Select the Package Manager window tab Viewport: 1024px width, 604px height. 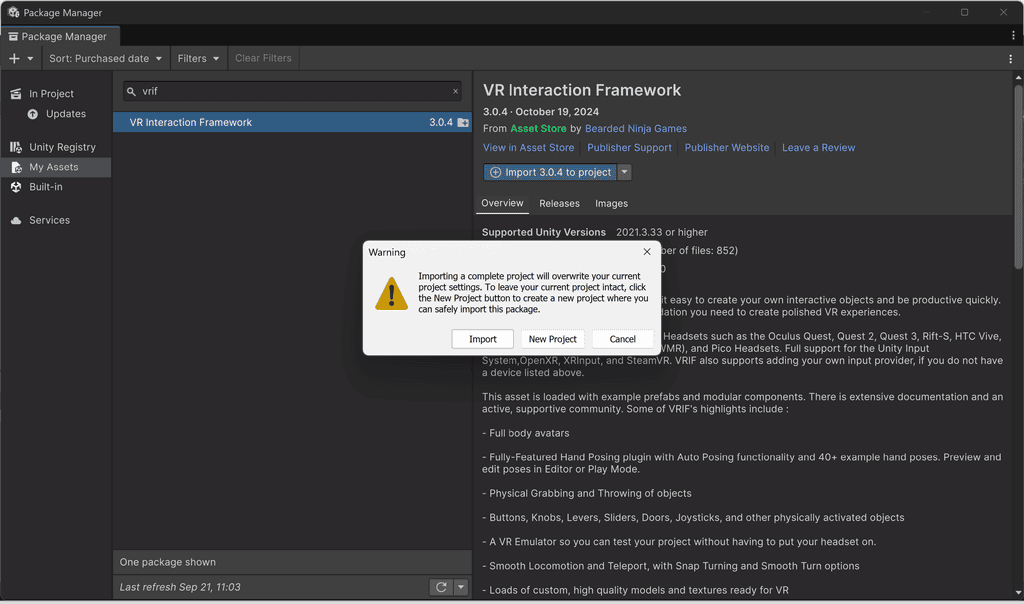click(x=60, y=37)
